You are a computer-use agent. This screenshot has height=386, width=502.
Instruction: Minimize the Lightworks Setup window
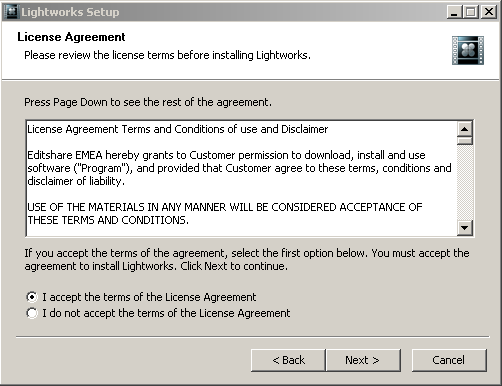[454, 12]
